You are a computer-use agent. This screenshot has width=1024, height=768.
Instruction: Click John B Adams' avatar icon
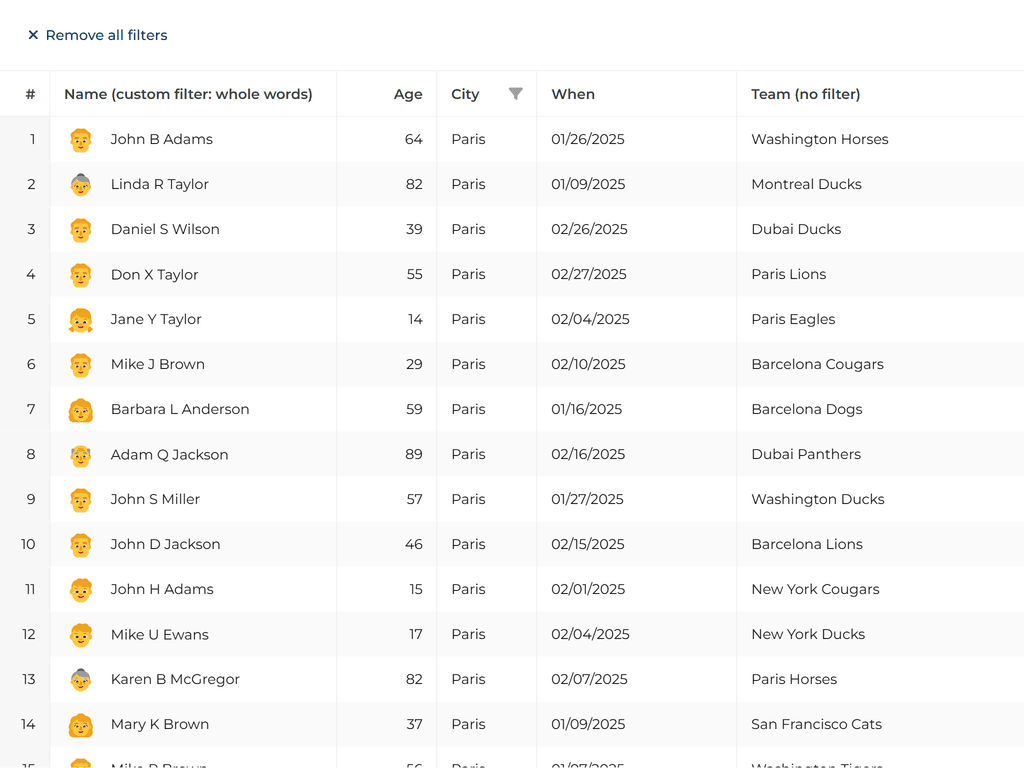tap(81, 140)
